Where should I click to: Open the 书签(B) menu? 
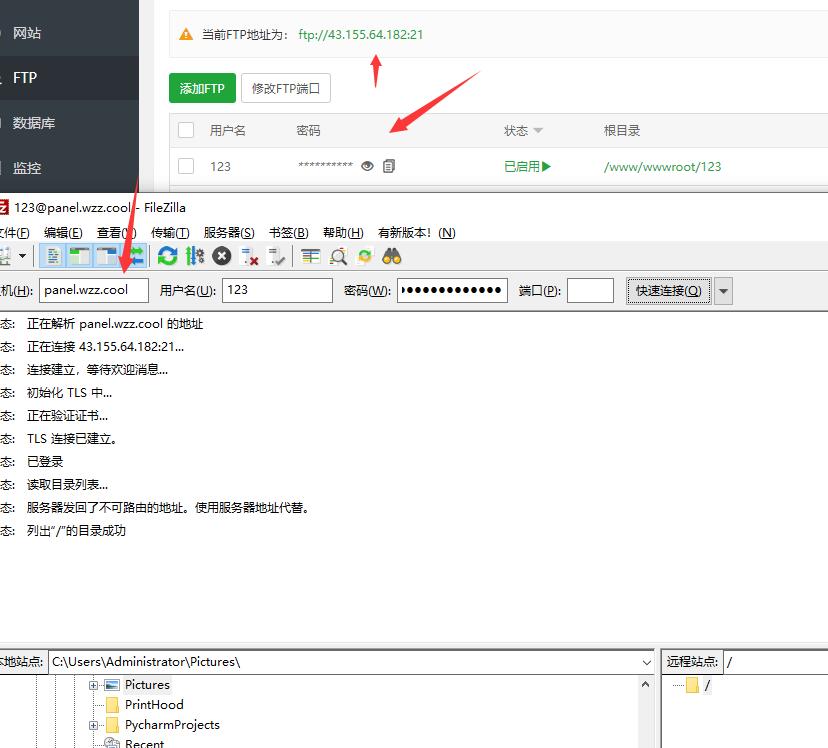tap(288, 233)
